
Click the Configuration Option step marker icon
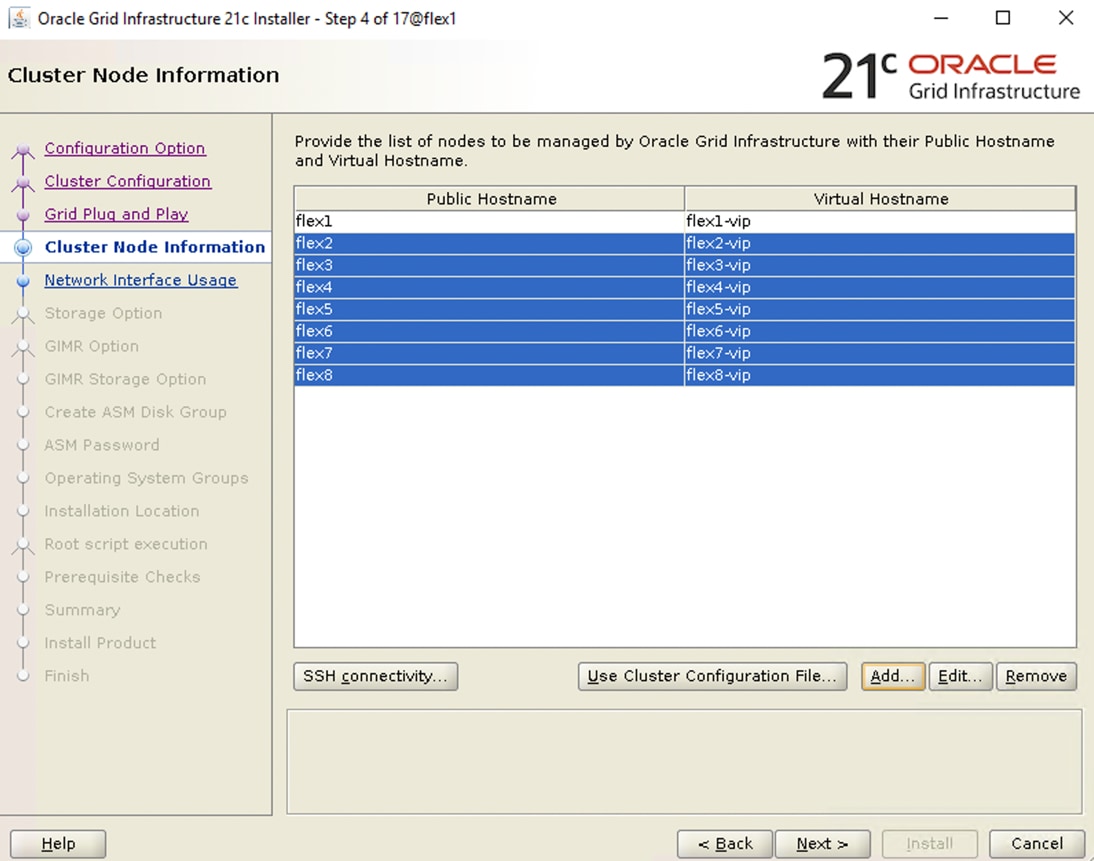[23, 150]
